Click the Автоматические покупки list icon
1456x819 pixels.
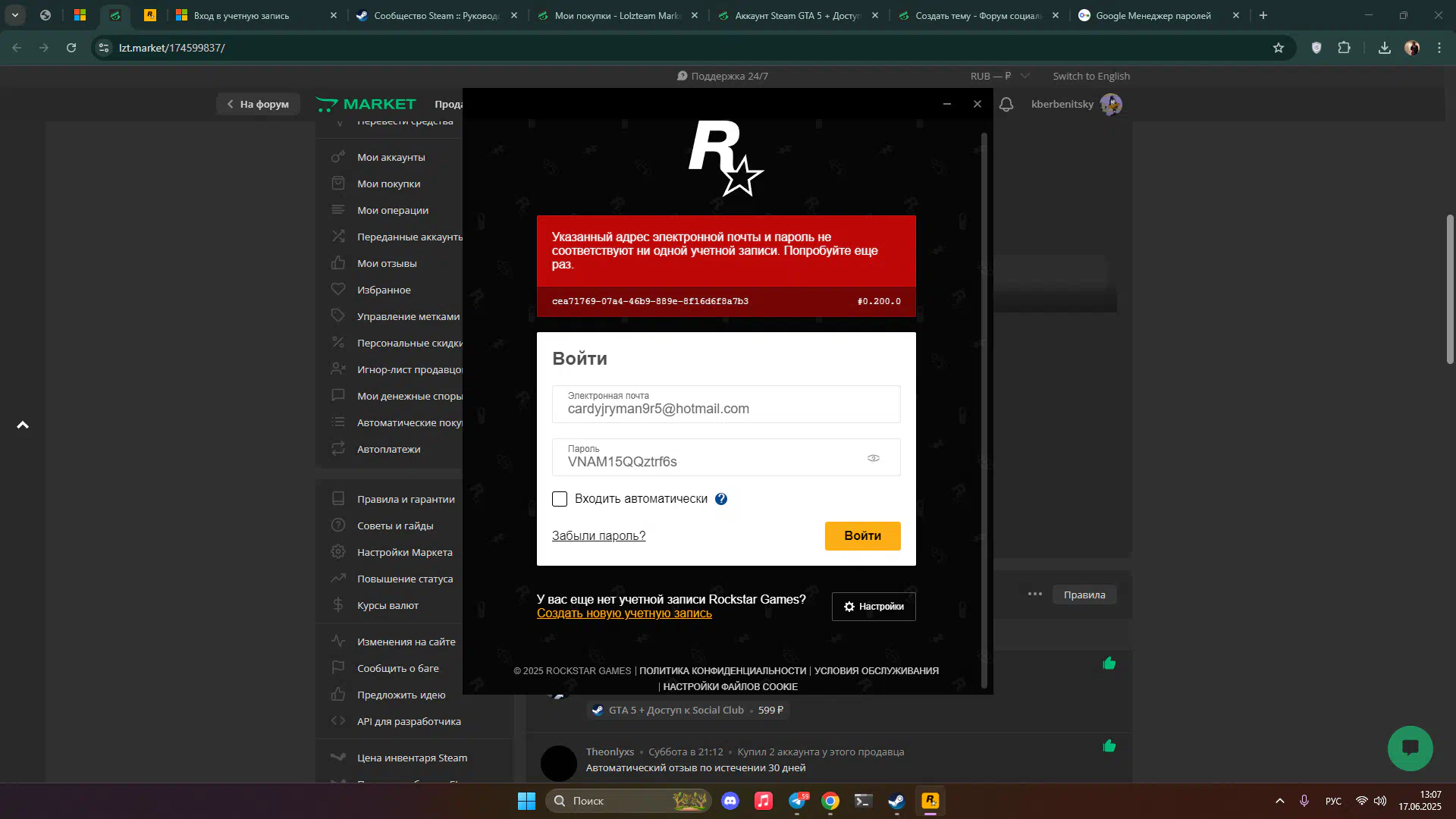click(338, 422)
